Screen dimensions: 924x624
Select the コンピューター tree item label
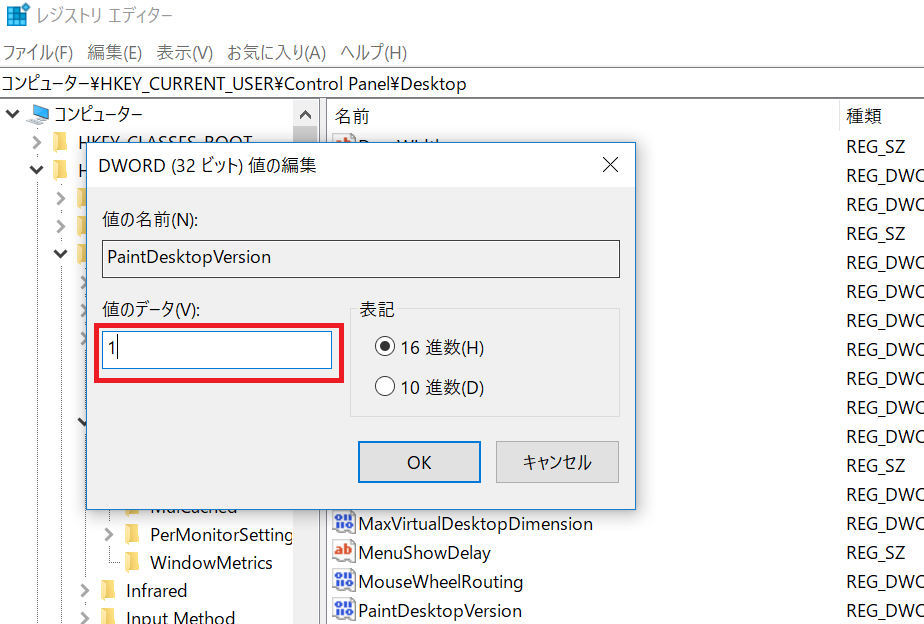point(98,114)
